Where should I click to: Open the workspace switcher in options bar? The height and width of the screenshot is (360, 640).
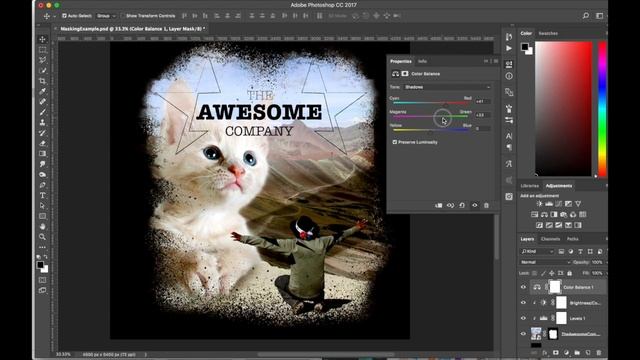pos(600,16)
